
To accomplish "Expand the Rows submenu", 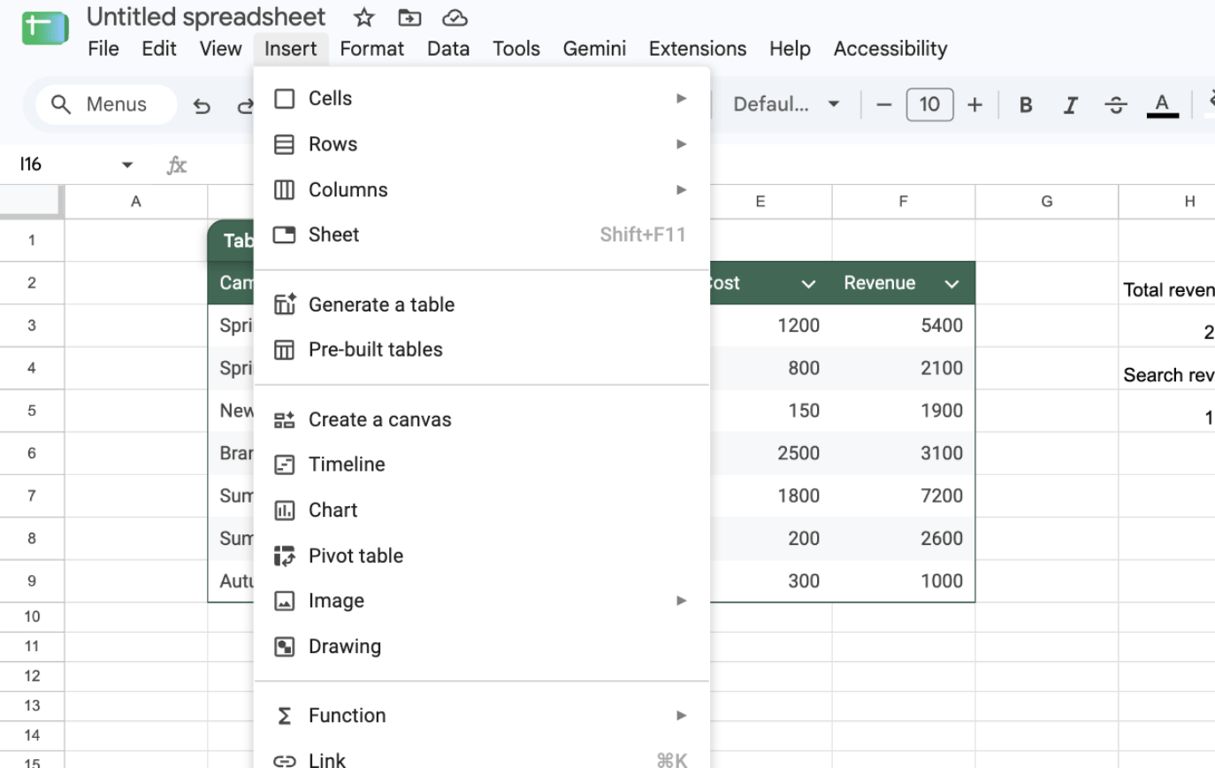I will coord(482,144).
